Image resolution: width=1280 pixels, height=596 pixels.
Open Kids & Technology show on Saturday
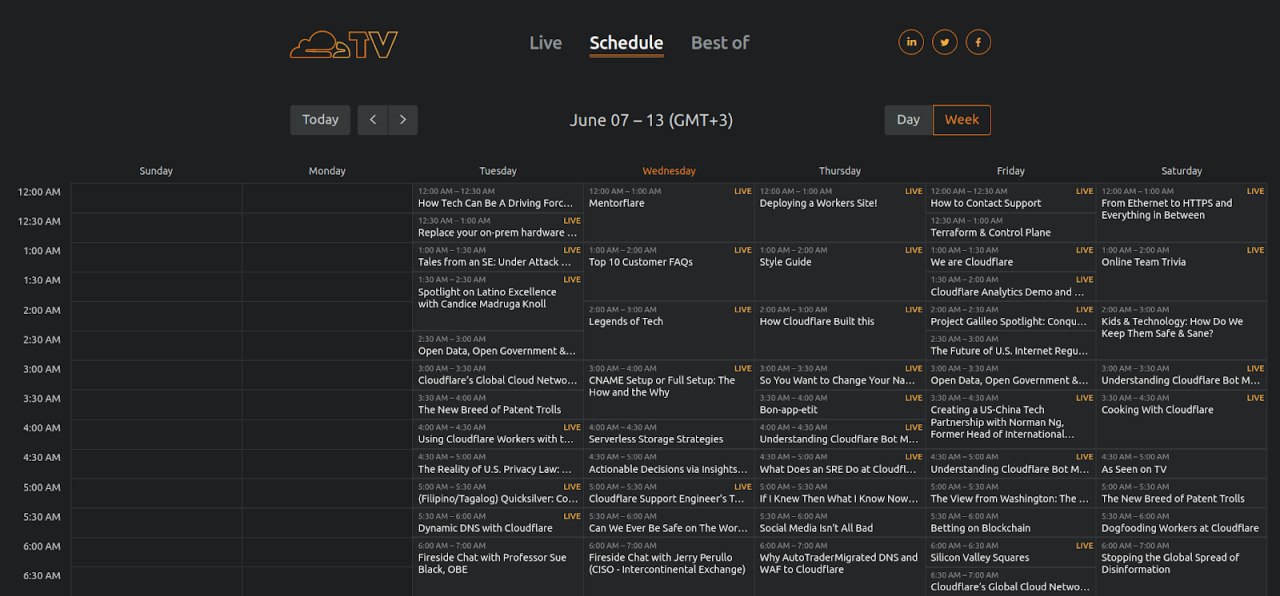pos(1181,330)
